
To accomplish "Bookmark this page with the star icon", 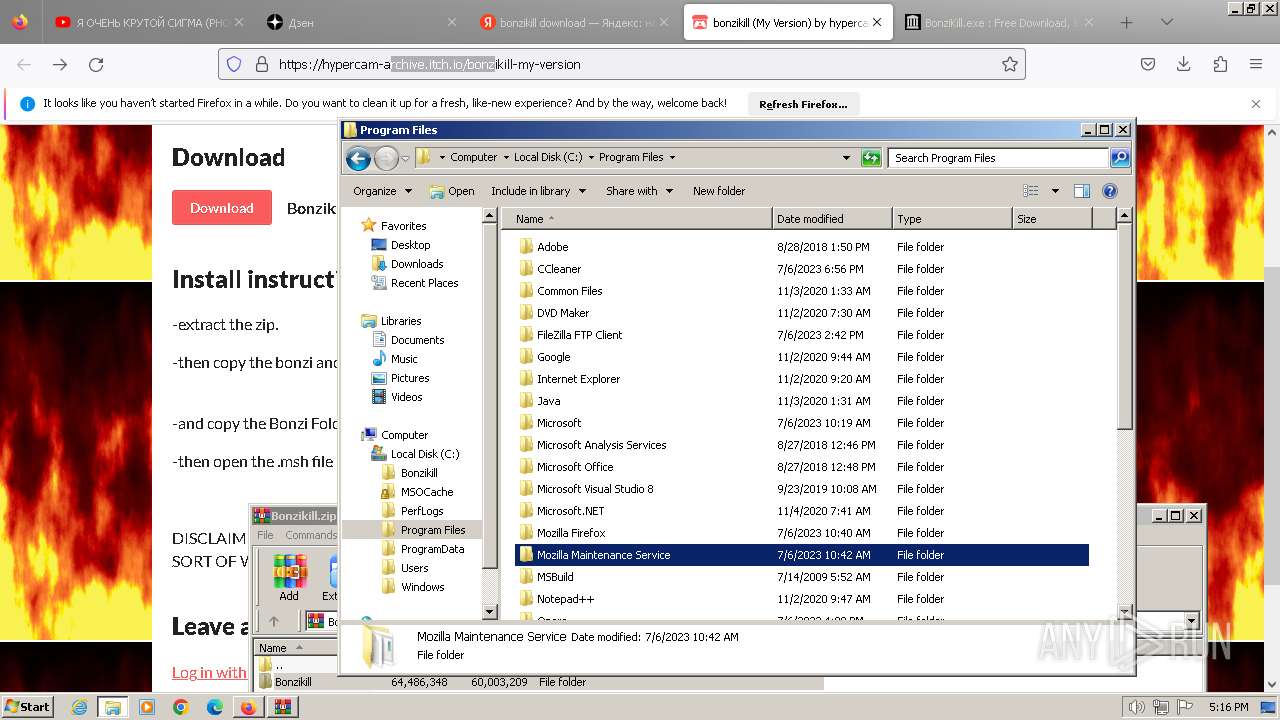I will (1010, 64).
